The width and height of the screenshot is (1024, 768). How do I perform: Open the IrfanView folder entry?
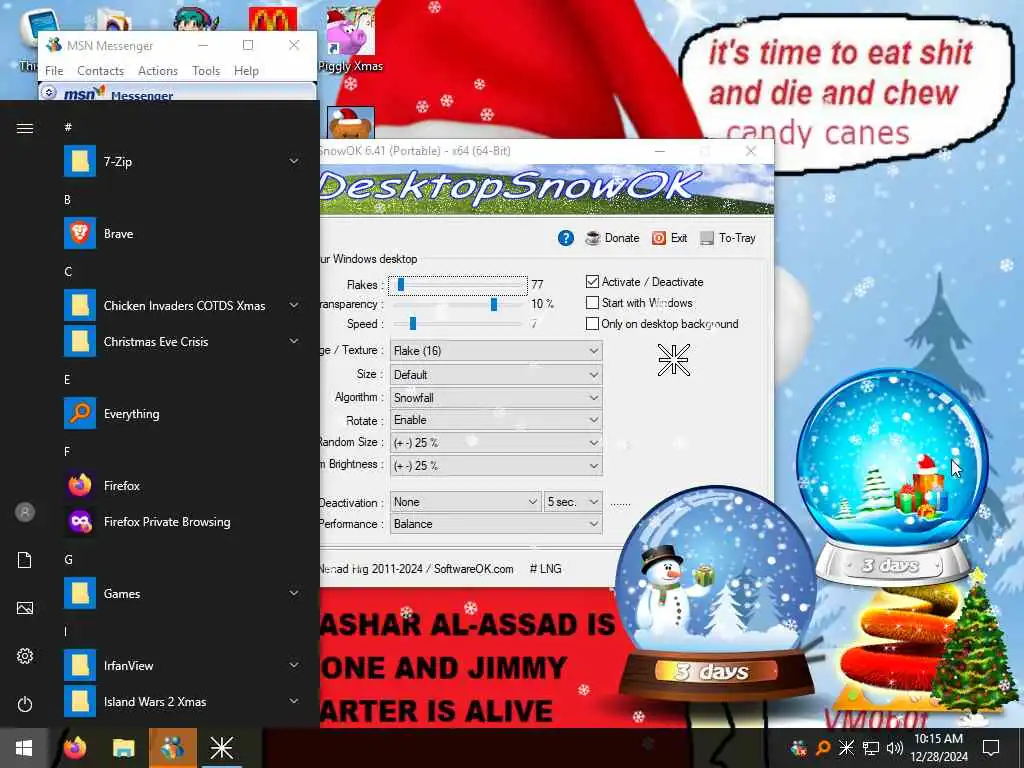(x=182, y=665)
